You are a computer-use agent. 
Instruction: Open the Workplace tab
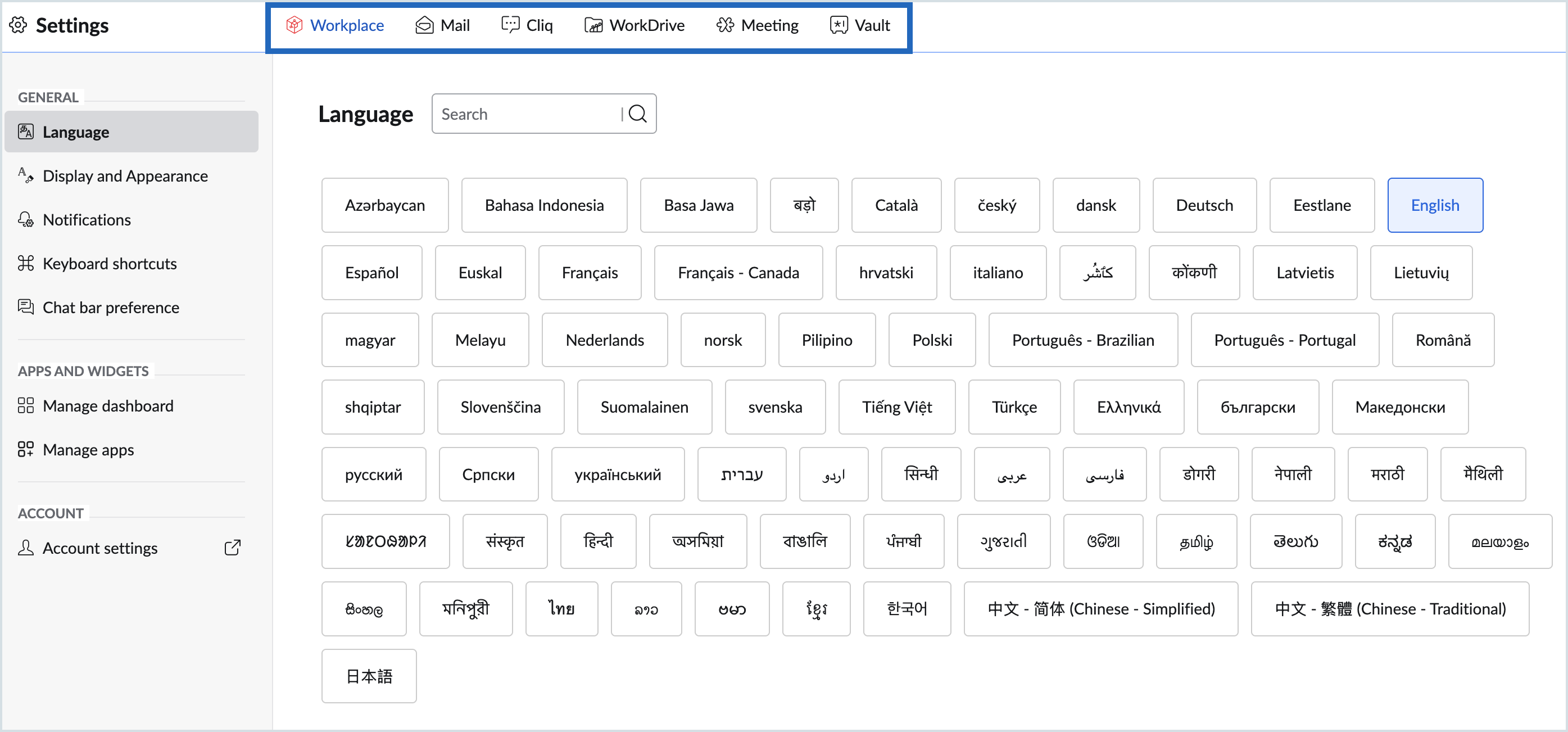[x=335, y=25]
